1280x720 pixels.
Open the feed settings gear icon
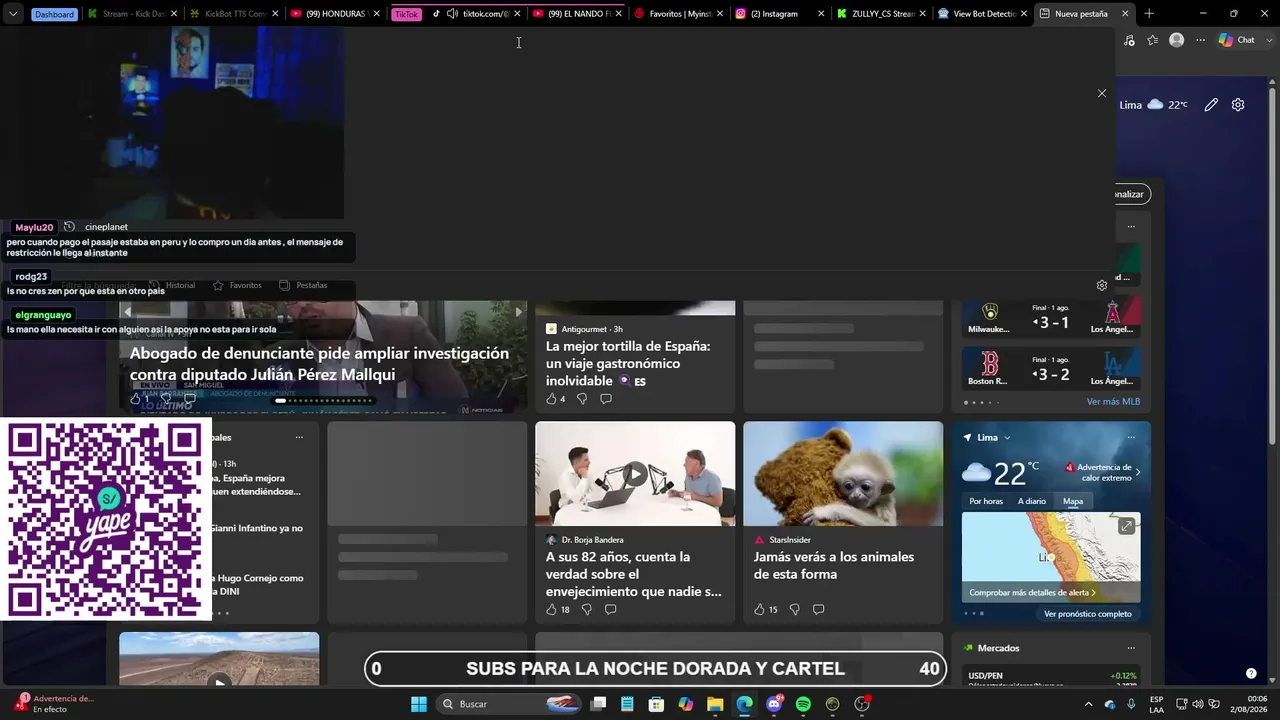[x=1102, y=285]
